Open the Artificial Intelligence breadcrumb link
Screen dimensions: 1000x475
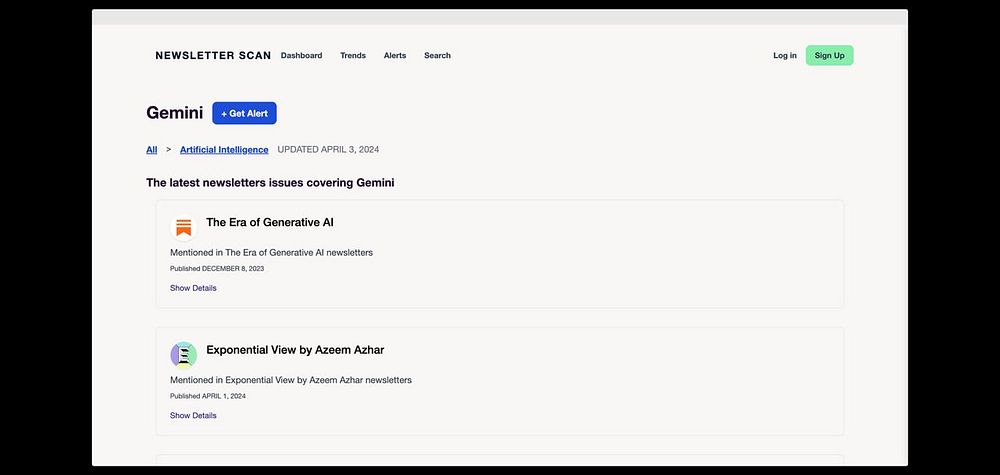pyautogui.click(x=224, y=150)
